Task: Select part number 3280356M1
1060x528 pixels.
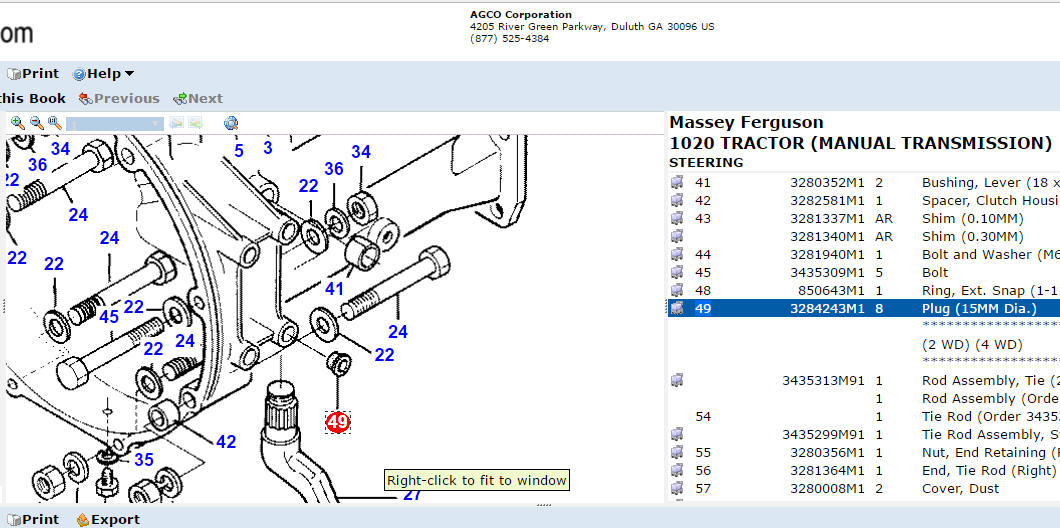Action: (827, 452)
